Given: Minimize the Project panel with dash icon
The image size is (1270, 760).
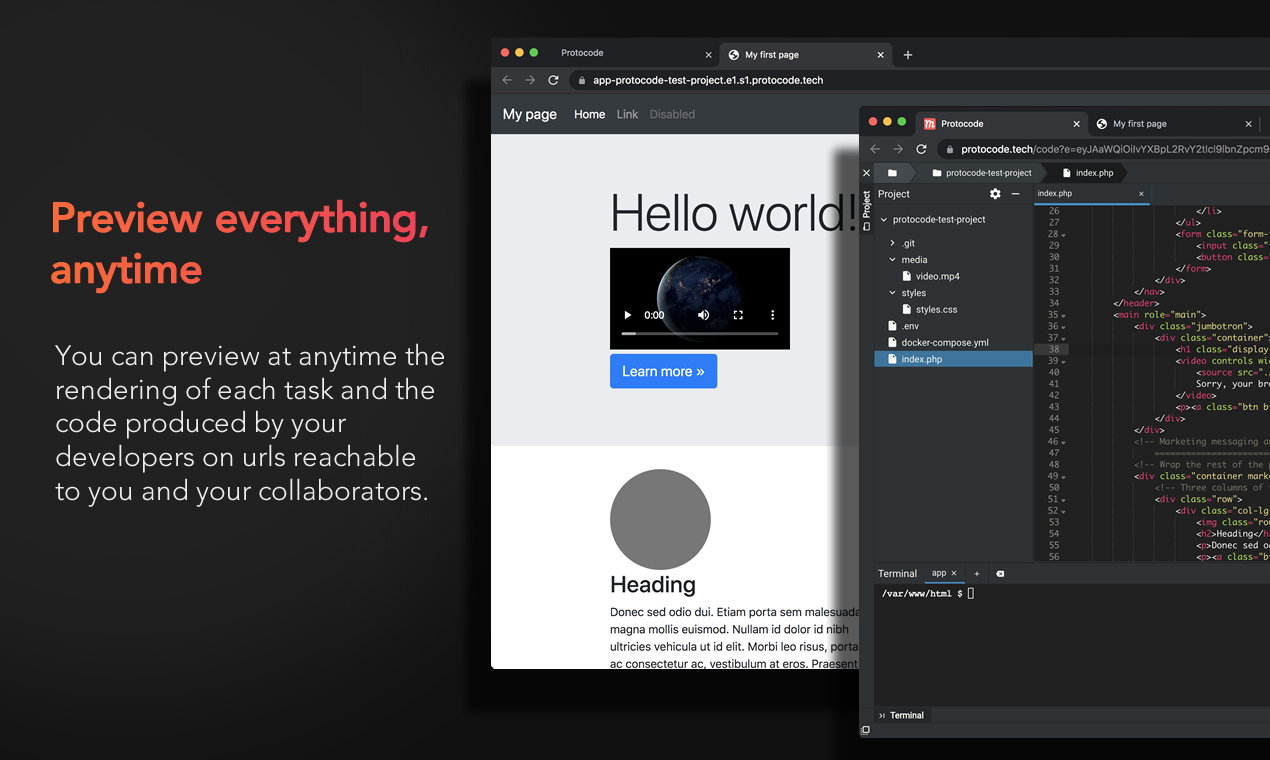Looking at the screenshot, I should tap(1016, 194).
